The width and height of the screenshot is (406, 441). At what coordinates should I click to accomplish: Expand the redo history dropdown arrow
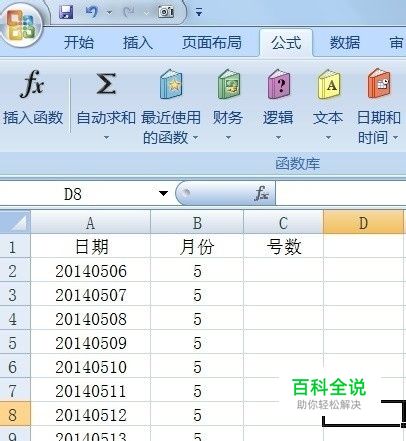tap(146, 13)
